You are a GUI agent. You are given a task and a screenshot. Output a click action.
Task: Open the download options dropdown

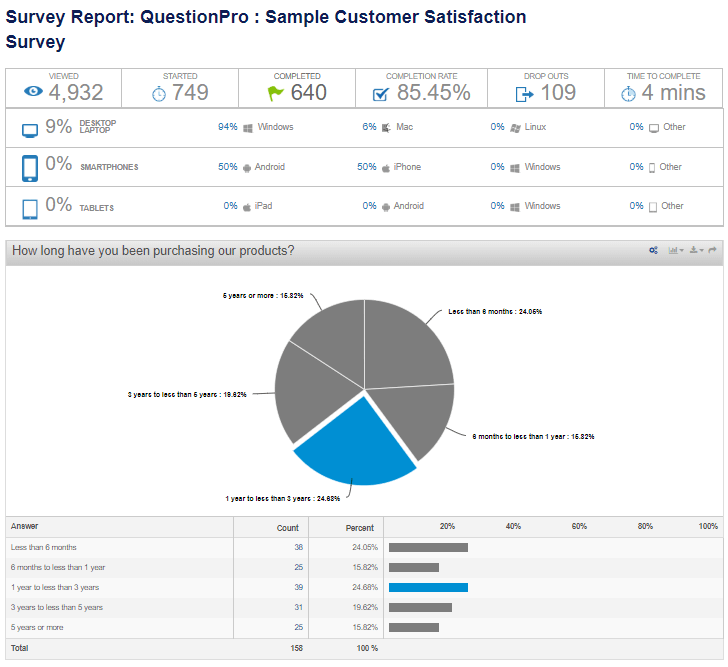(696, 251)
